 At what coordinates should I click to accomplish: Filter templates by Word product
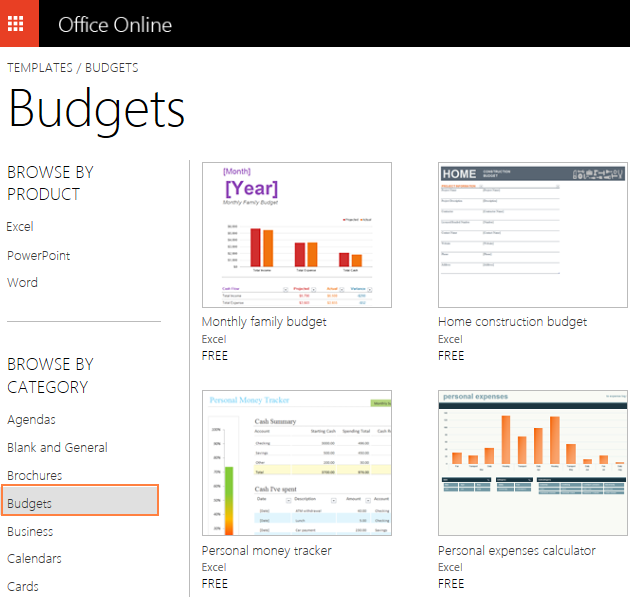(23, 283)
